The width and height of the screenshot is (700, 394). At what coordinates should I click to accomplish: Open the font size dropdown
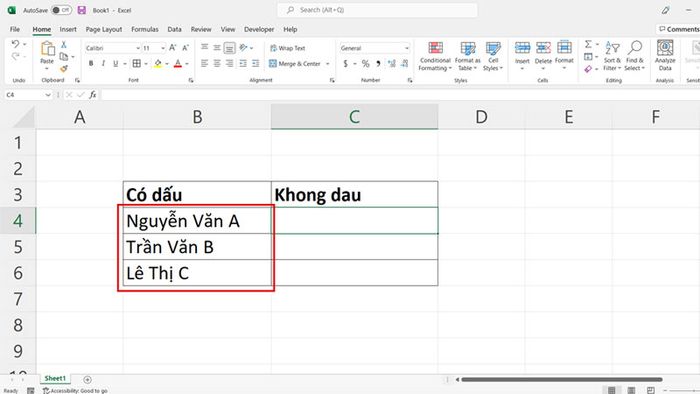click(163, 48)
